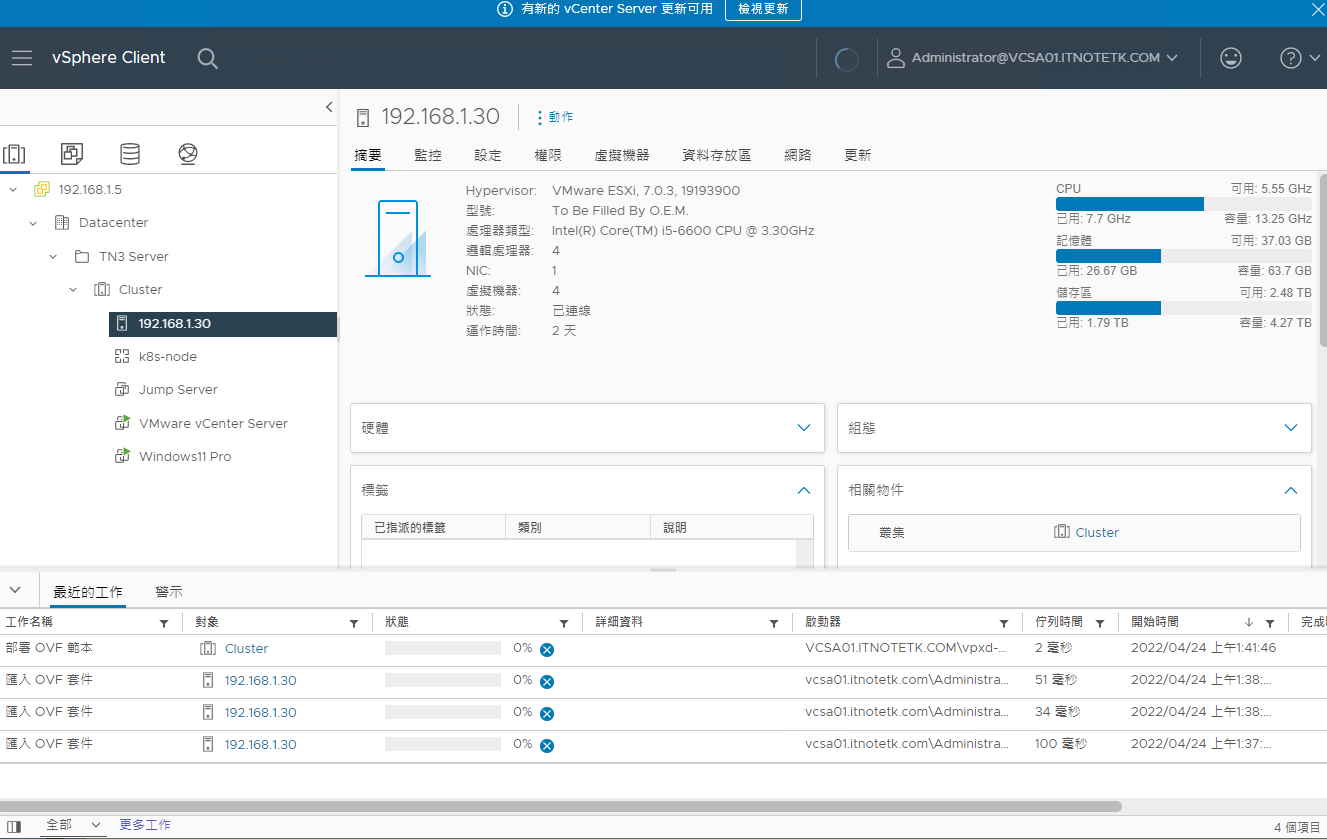Viewport: 1327px width, 839px height.
Task: Collapse the 標籤 panel
Action: click(x=804, y=491)
